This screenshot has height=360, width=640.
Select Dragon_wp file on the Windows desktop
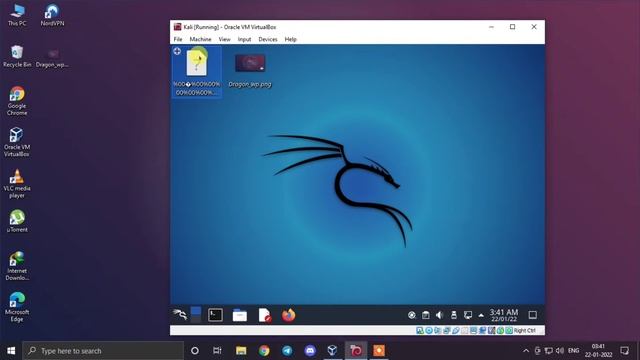coord(52,58)
